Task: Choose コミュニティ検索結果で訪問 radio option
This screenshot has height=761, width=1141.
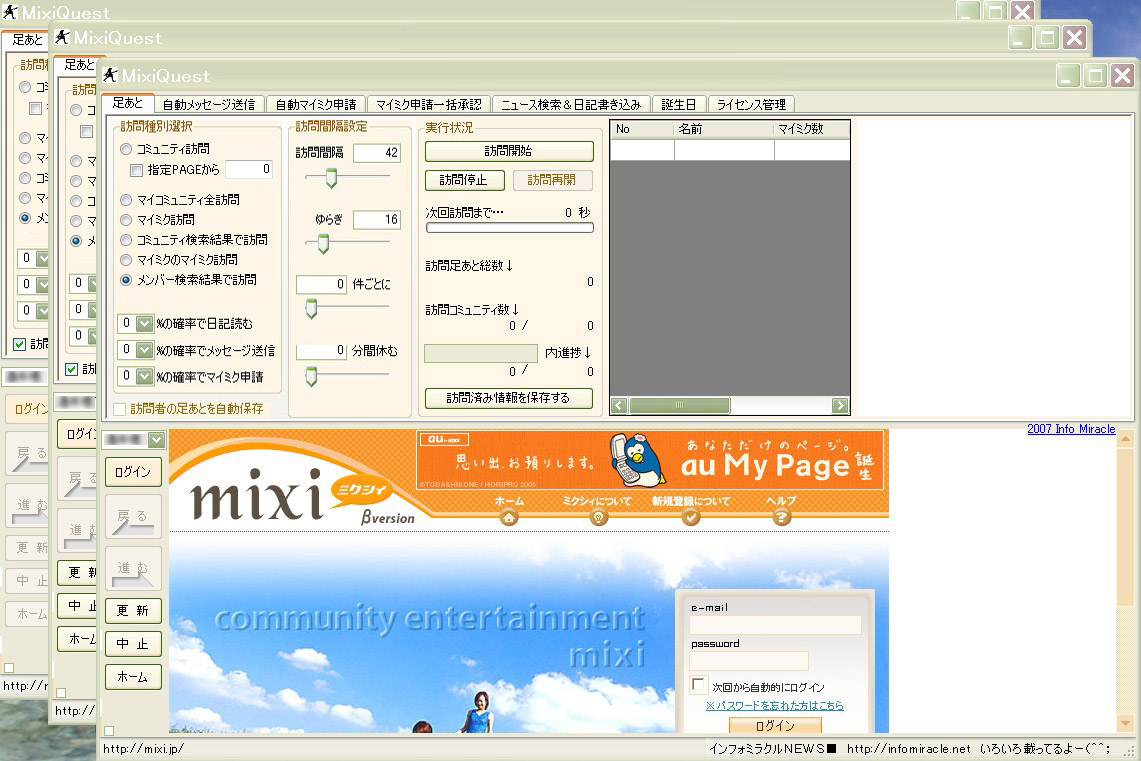Action: pos(126,239)
